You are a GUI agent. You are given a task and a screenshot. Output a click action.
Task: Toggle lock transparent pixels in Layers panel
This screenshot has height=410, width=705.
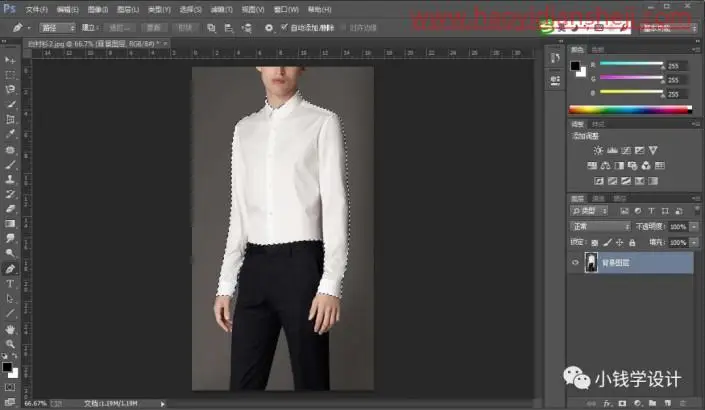click(594, 243)
